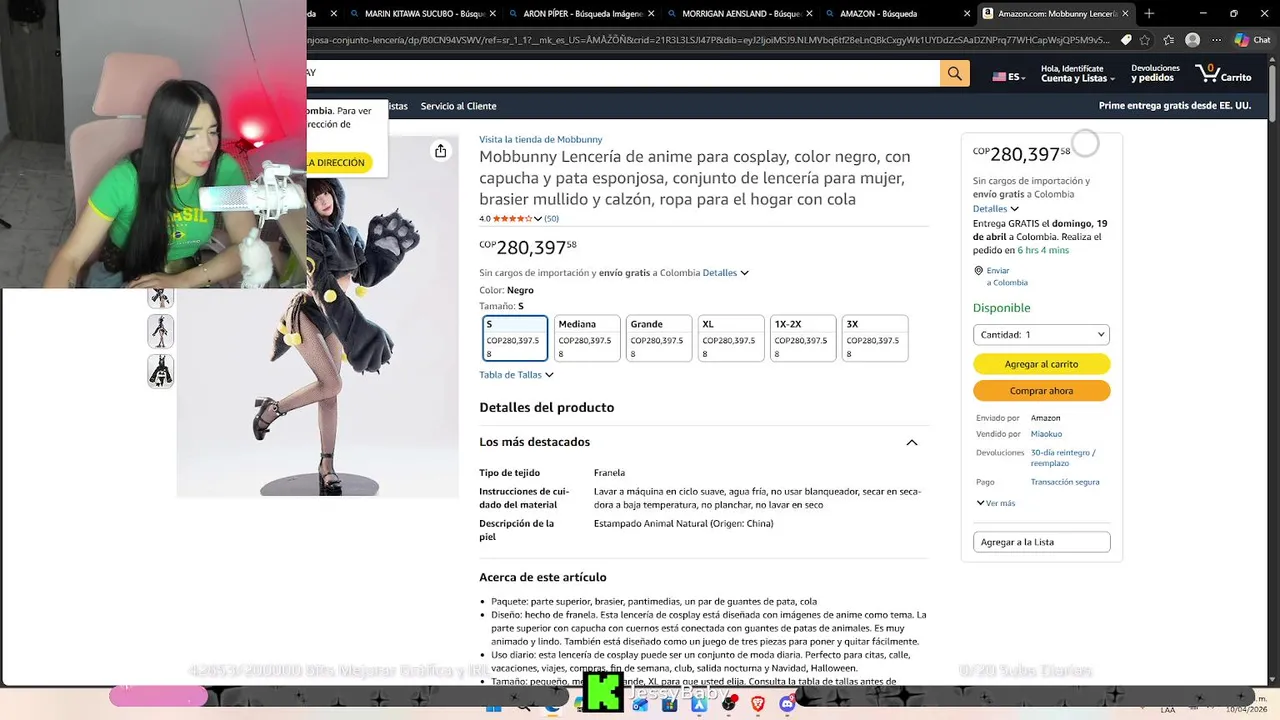Open the browser profile avatar icon
Screen dimensions: 1280x720
(x=1192, y=40)
